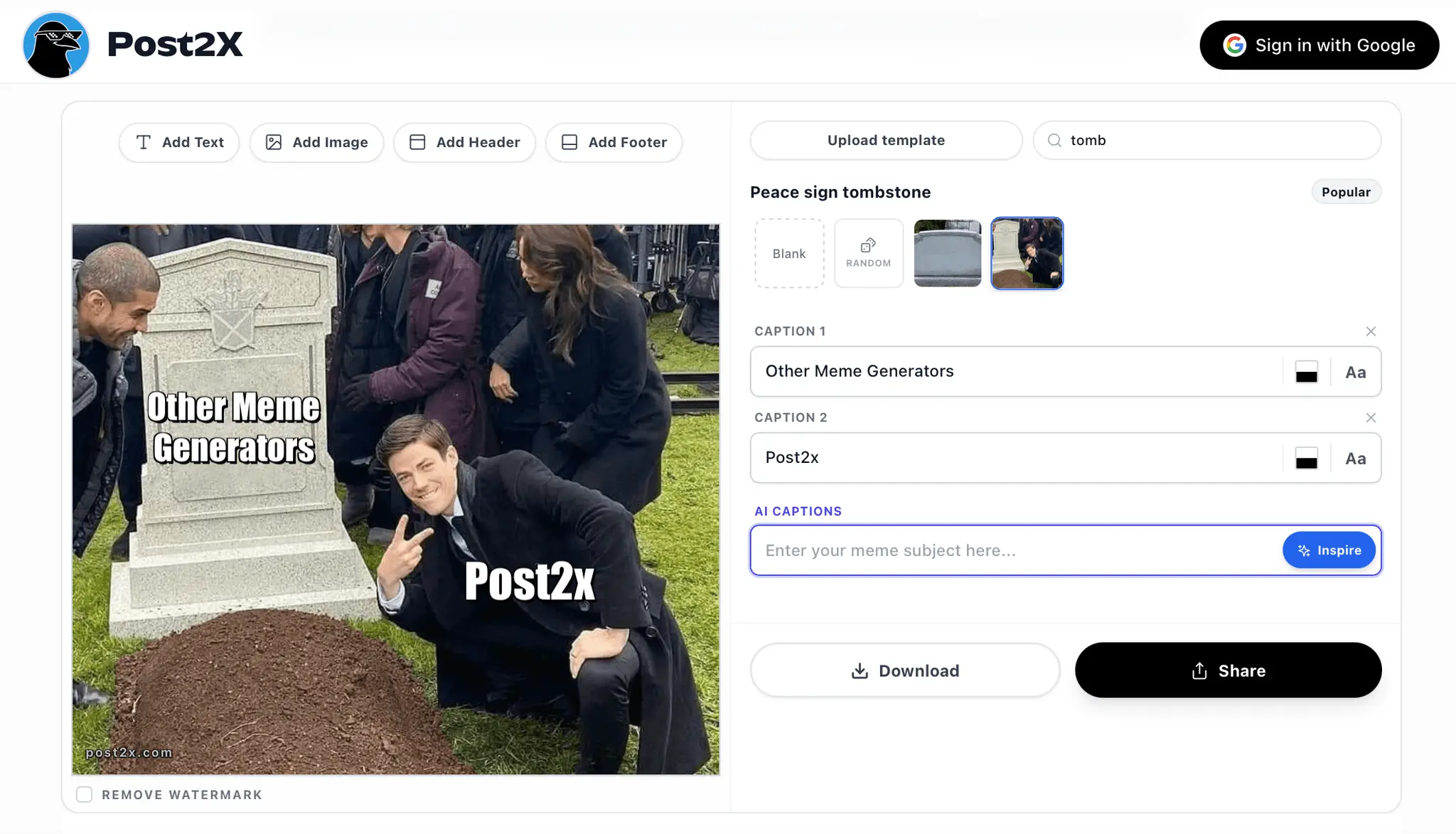Open the Post2X home link text
Viewport: 1456px width, 834px height.
tap(175, 44)
